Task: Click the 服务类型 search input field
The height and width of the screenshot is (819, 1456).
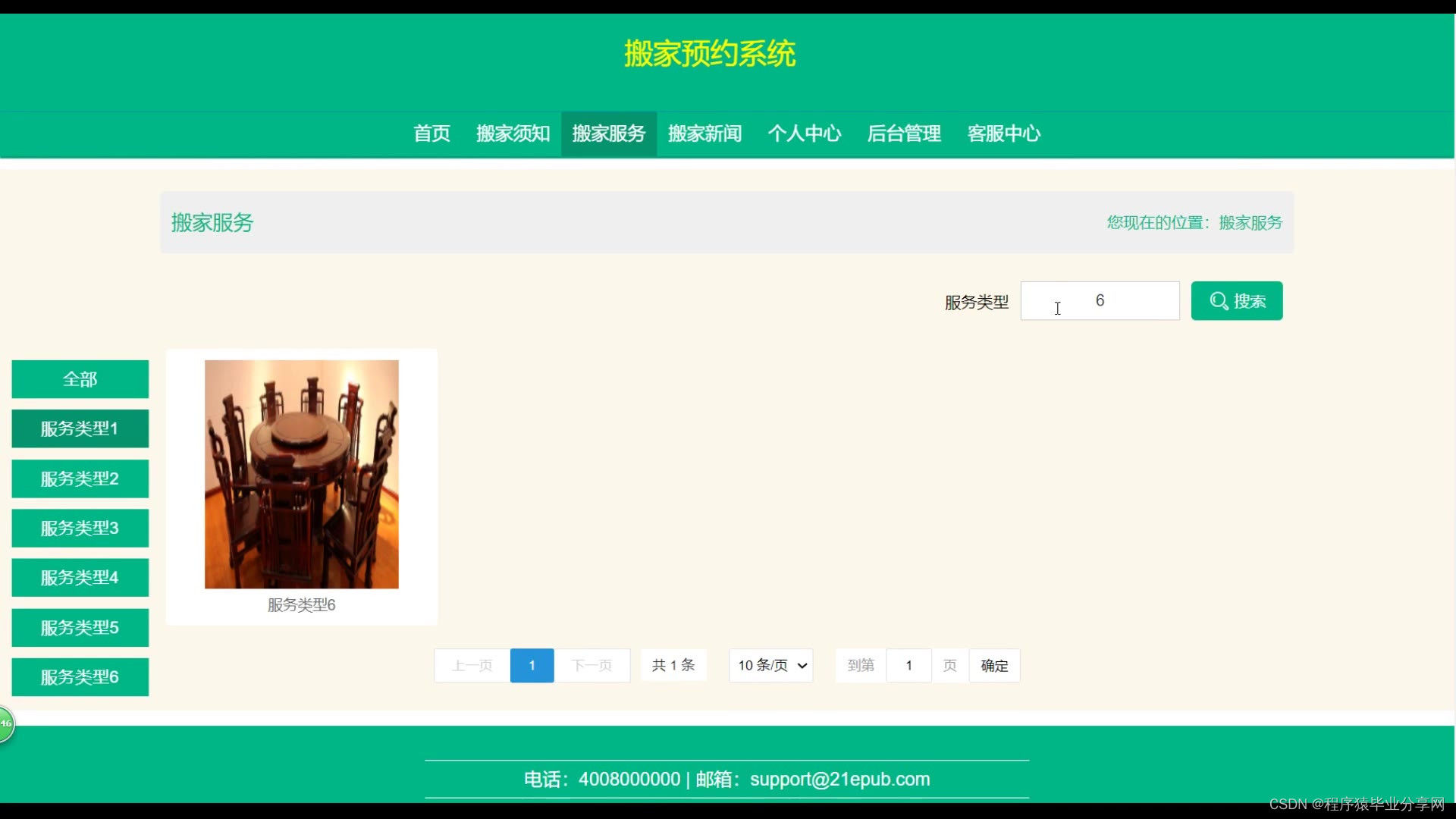Action: point(1100,301)
